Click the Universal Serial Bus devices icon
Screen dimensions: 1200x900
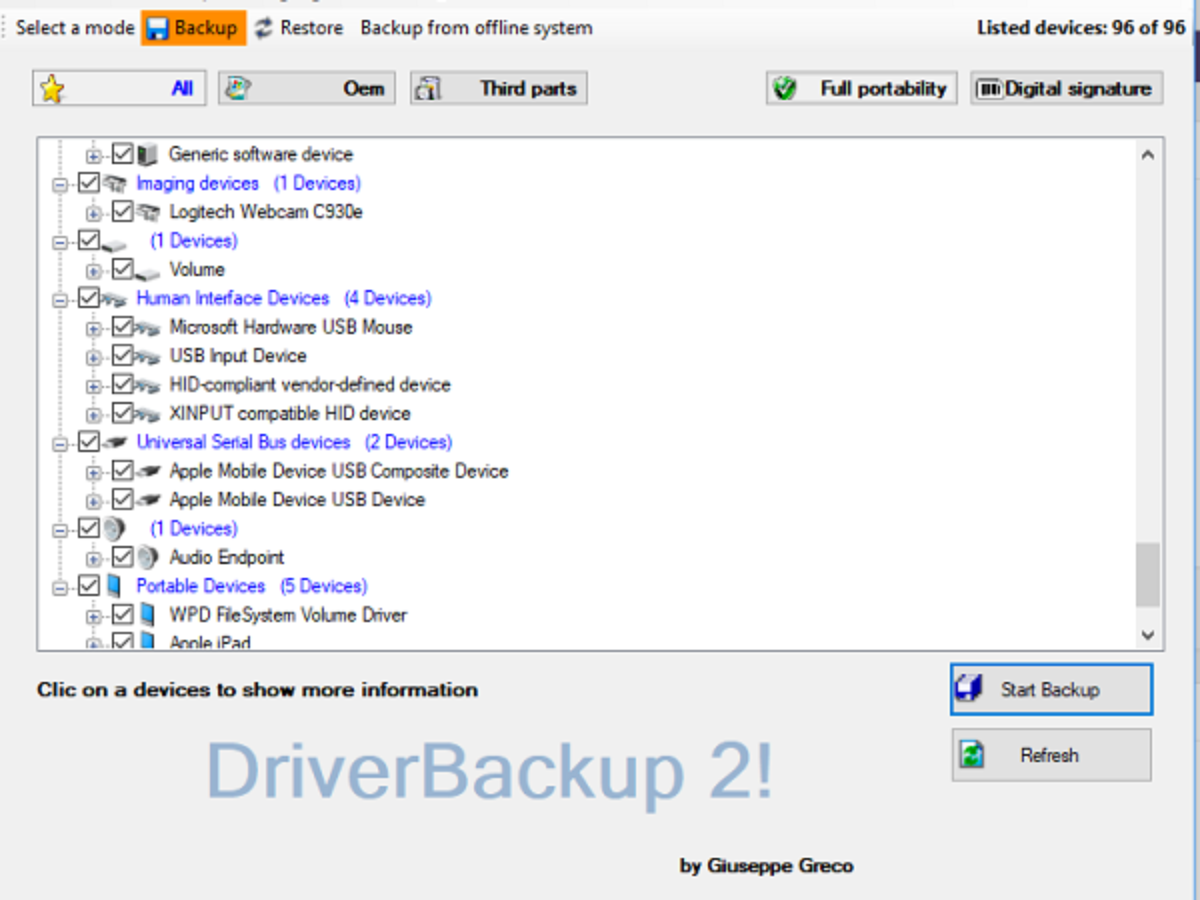point(114,443)
